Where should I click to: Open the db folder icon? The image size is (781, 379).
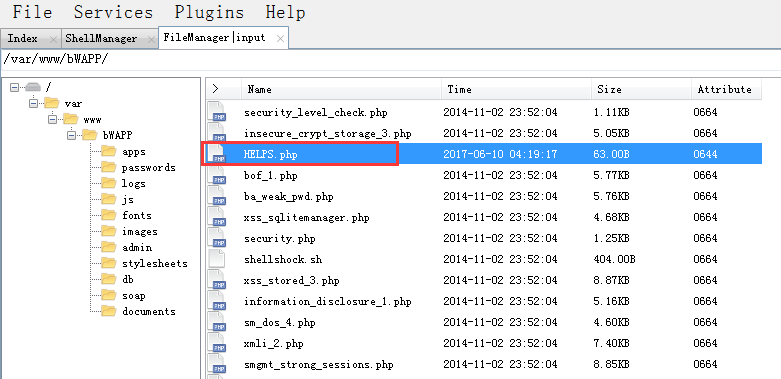[109, 278]
